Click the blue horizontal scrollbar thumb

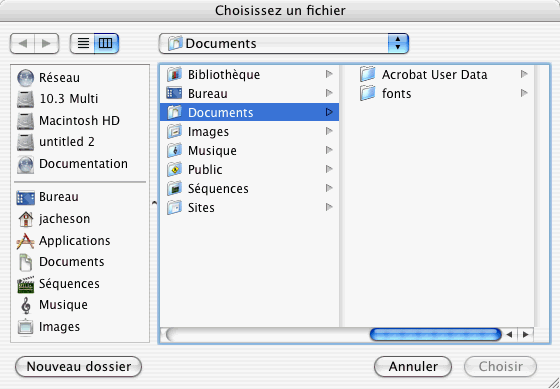[x=436, y=335]
